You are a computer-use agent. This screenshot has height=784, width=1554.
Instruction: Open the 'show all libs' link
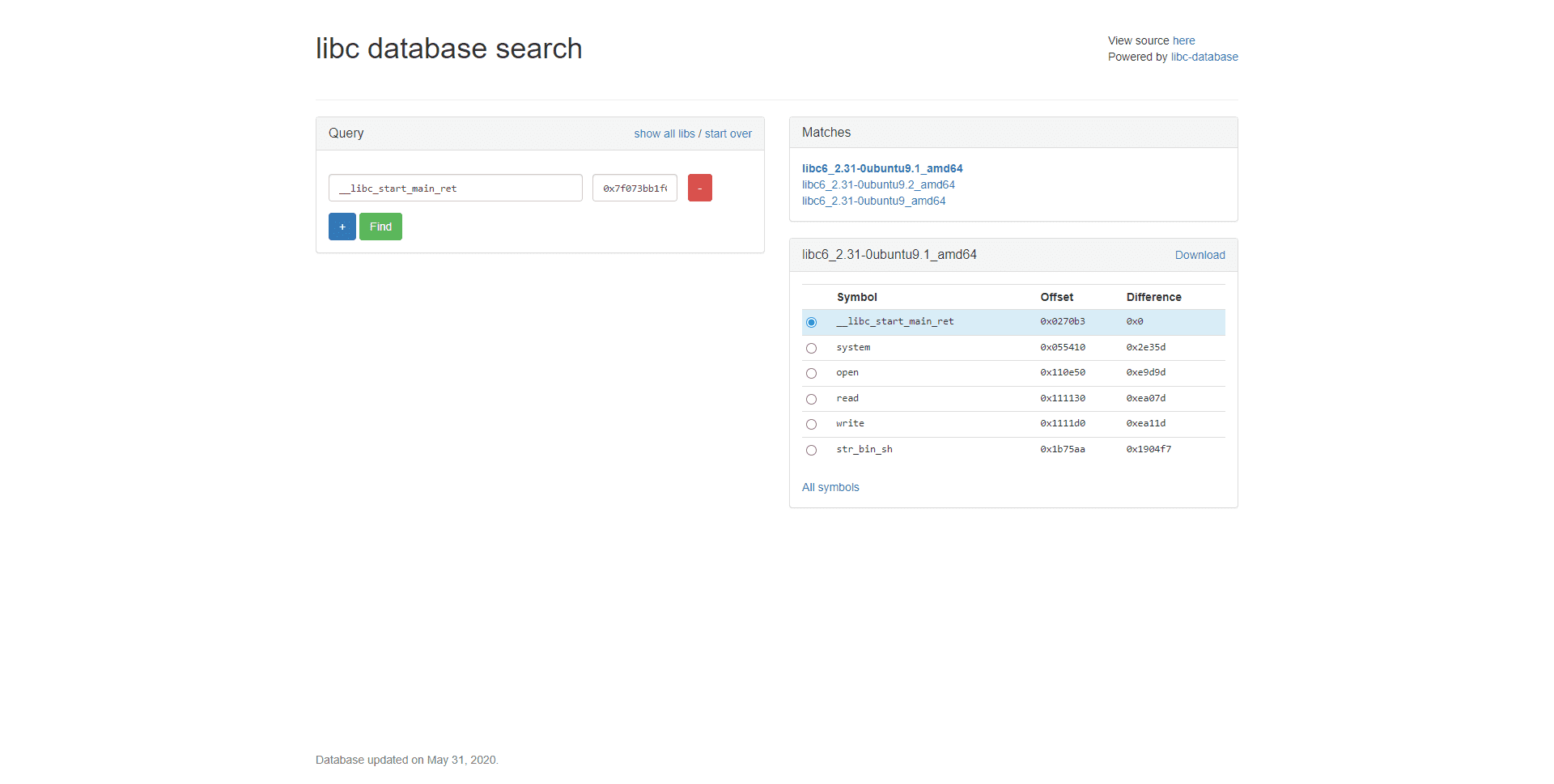click(x=664, y=133)
